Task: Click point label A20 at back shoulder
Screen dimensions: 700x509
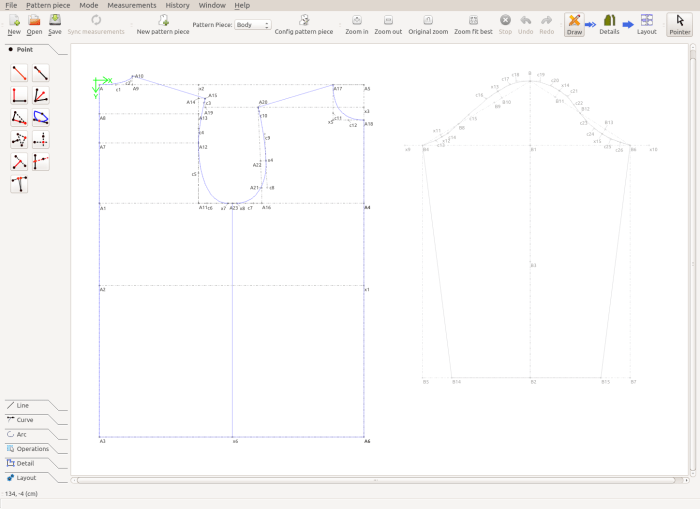Action: click(x=263, y=102)
